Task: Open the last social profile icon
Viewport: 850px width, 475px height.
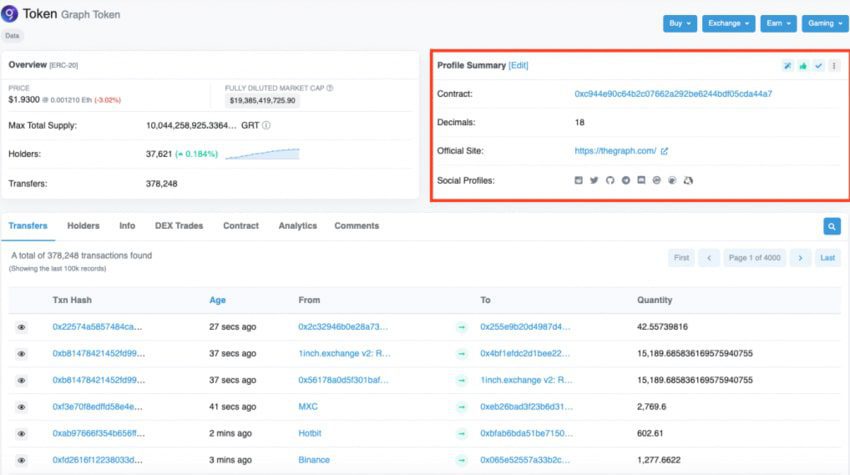Action: click(x=688, y=180)
